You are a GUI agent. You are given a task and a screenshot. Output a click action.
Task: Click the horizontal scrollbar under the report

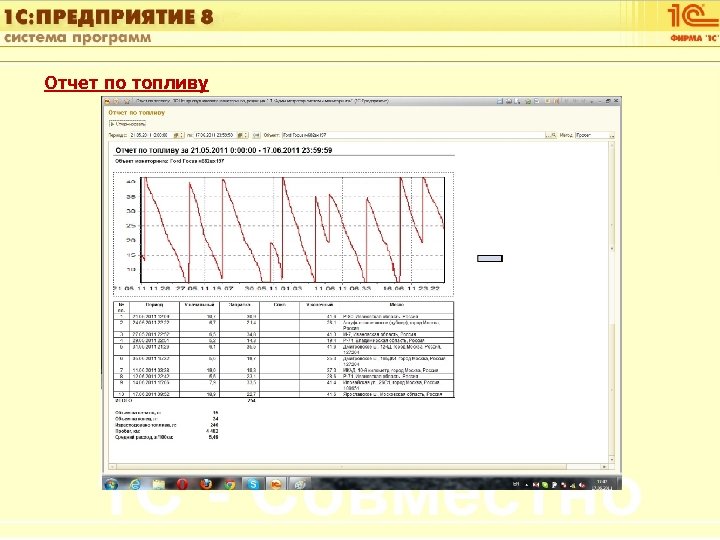[358, 467]
